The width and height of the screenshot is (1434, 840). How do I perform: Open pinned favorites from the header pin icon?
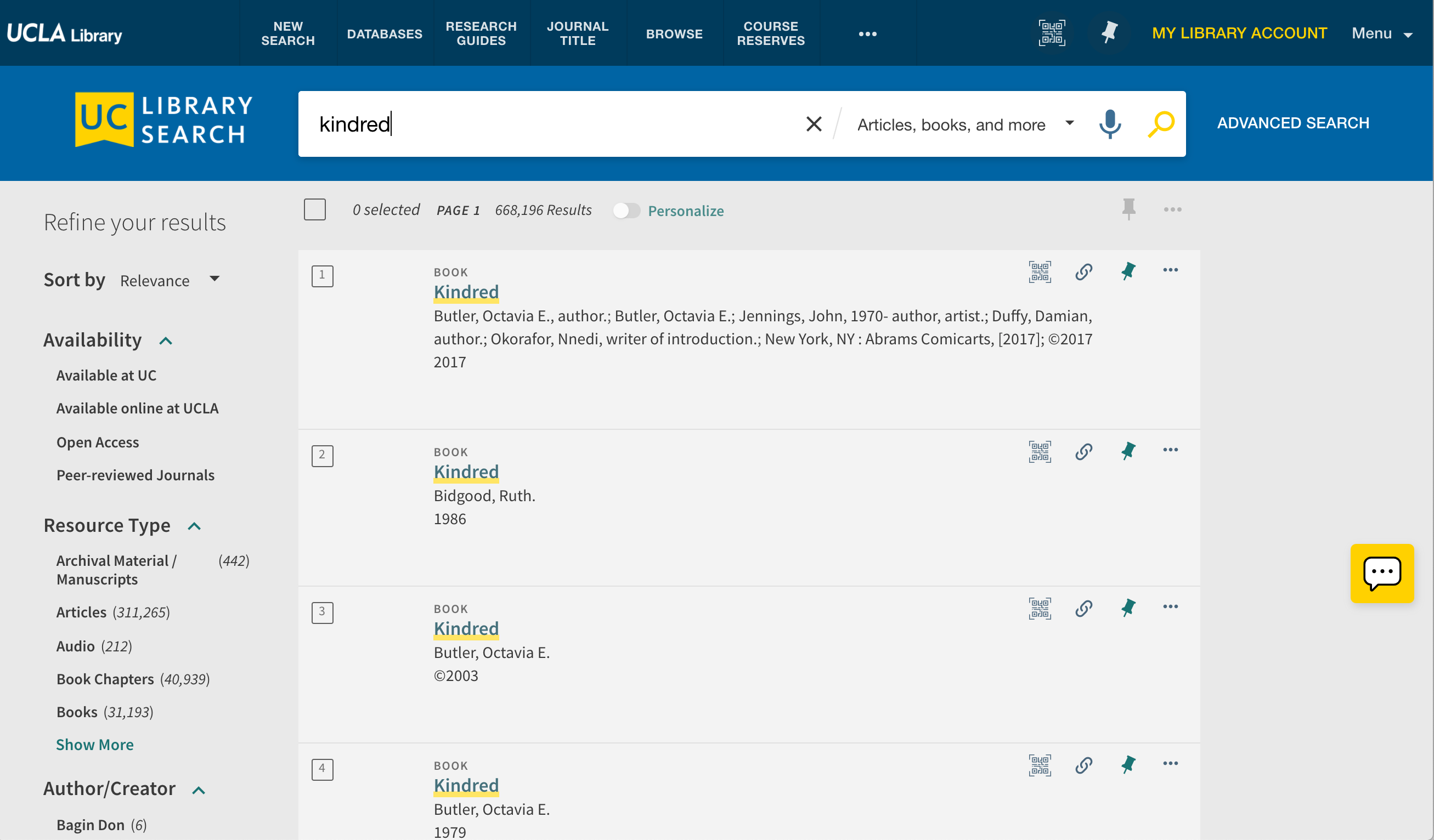pos(1109,33)
